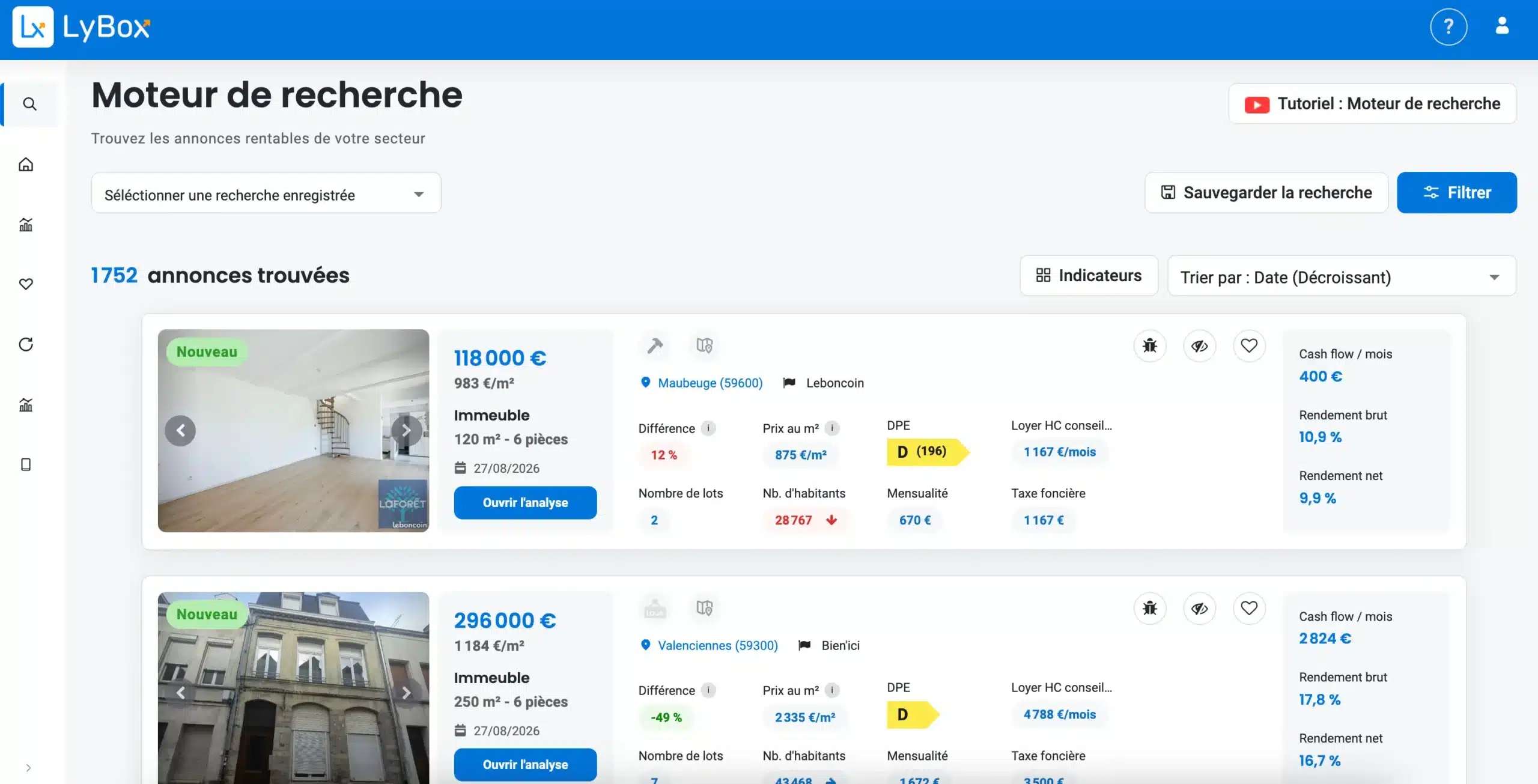Click the Leboncoin source label
The image size is (1538, 784).
[834, 383]
